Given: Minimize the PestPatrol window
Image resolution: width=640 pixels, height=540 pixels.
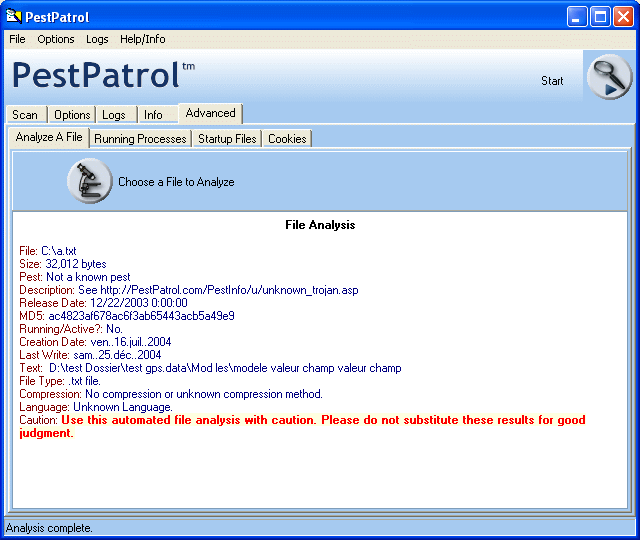Looking at the screenshot, I should 576,17.
